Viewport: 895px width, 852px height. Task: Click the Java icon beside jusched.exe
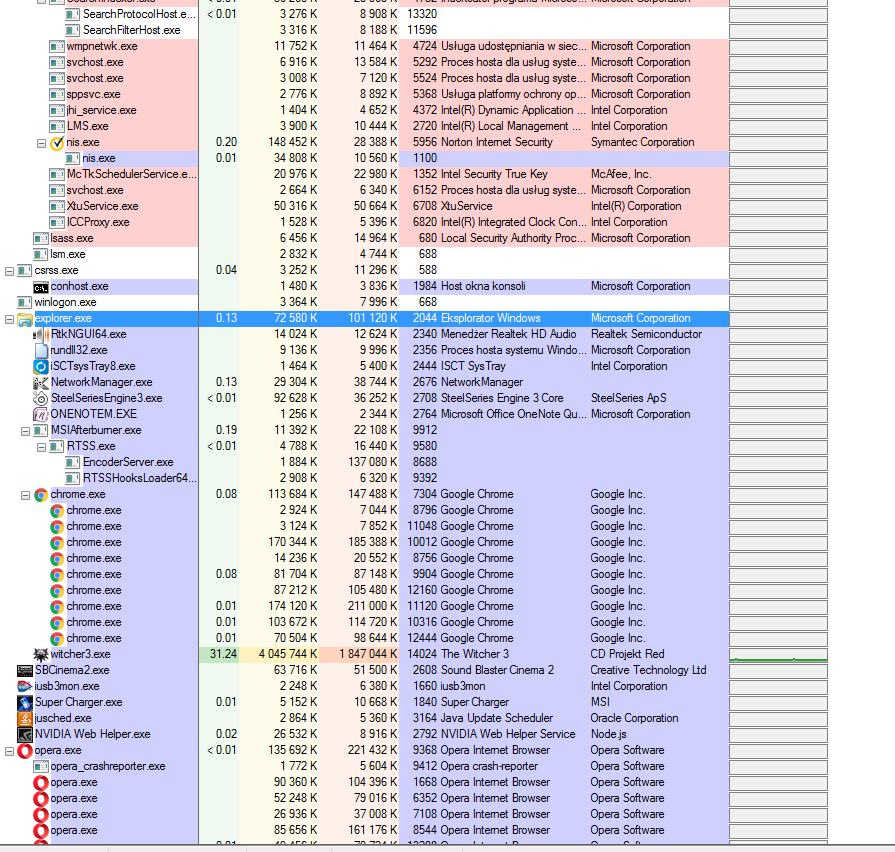25,718
